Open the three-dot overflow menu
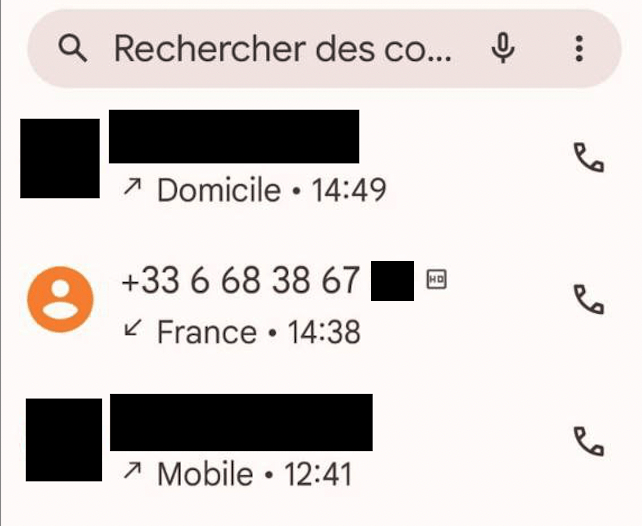The width and height of the screenshot is (642, 526). point(579,48)
